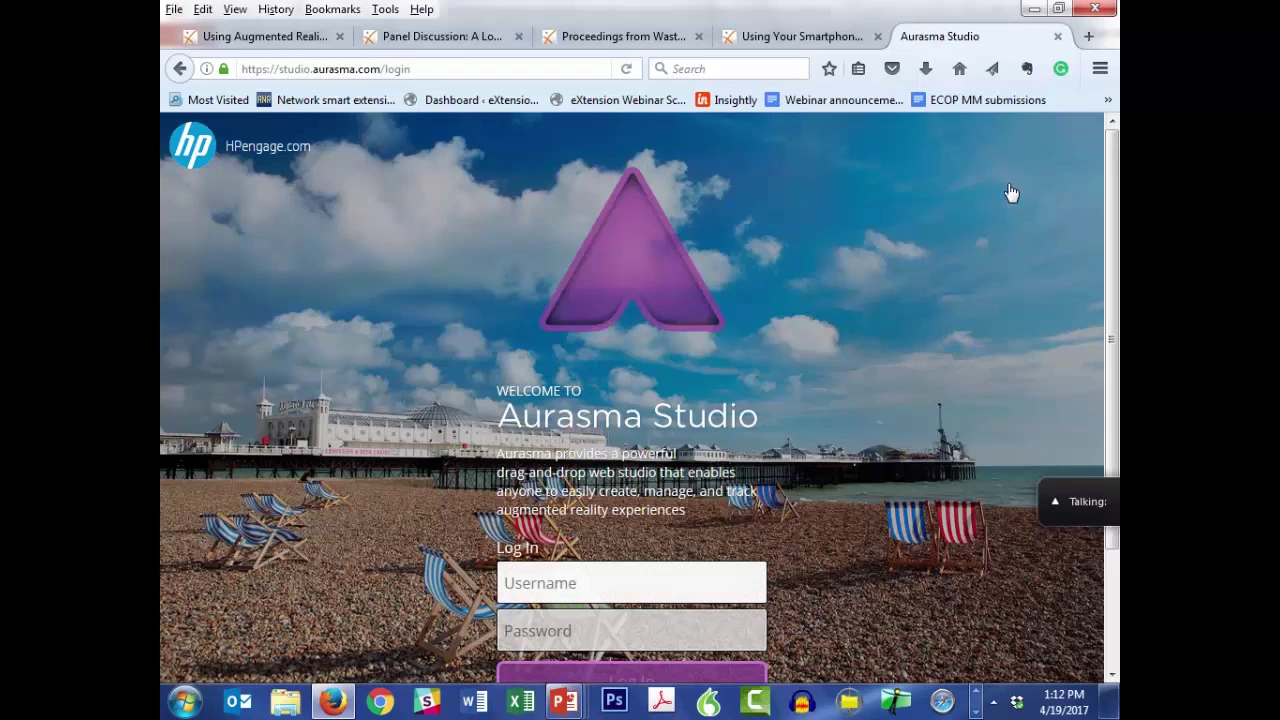Screen dimensions: 1280x720
Task: Open the File menu
Action: pos(174,9)
